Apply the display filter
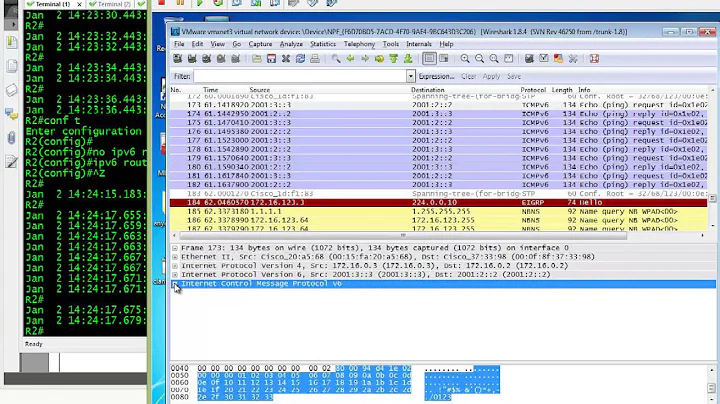Viewport: 720px width, 404px height. coord(491,76)
